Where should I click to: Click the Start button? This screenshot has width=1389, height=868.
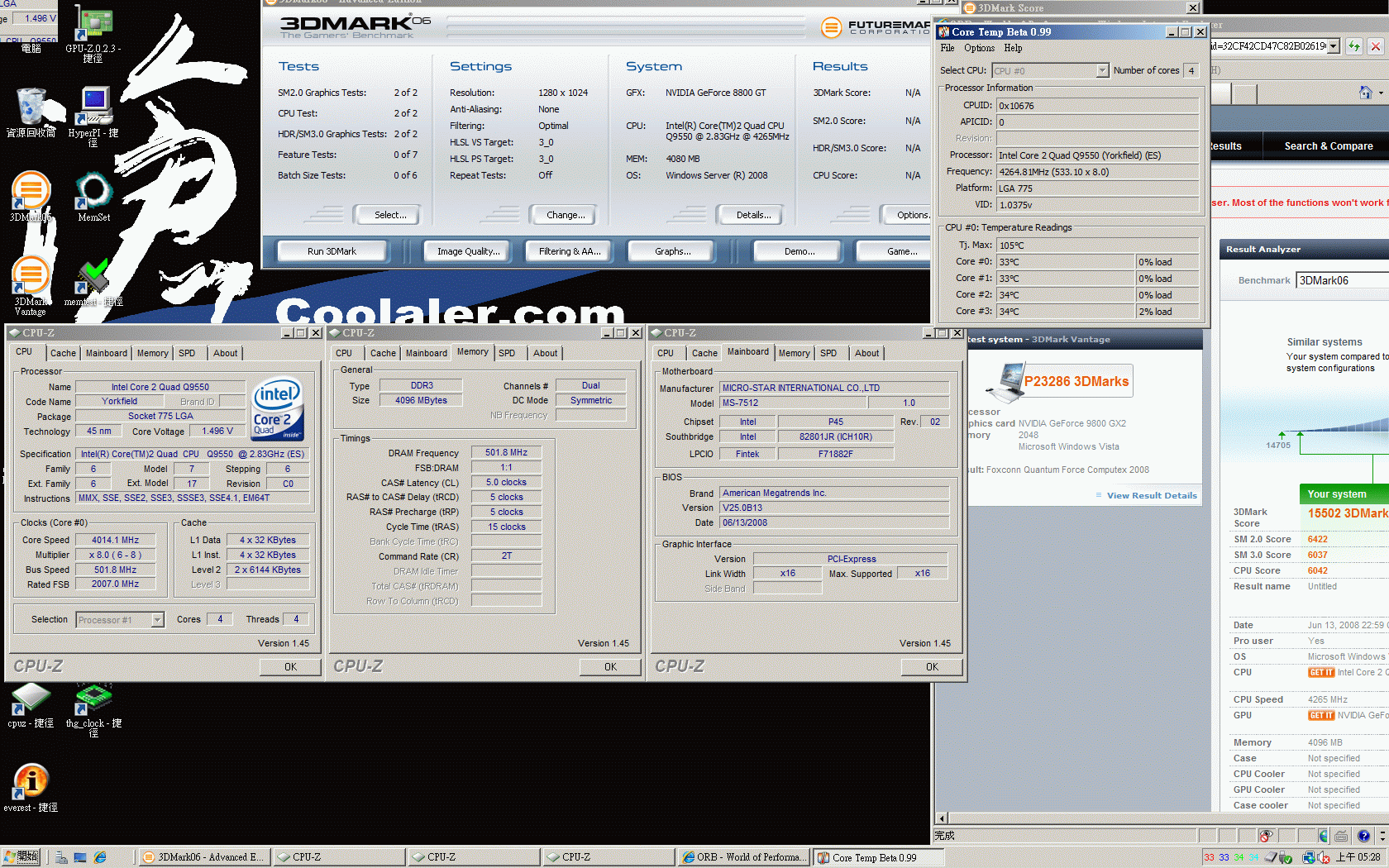coord(21,857)
